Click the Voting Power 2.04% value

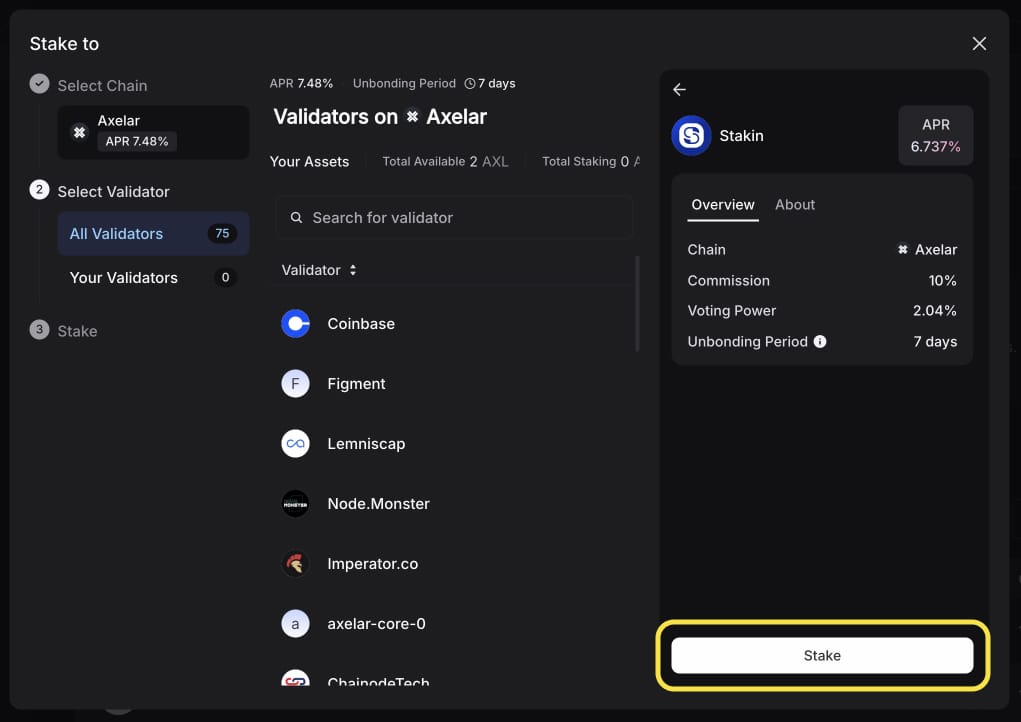[x=934, y=311]
